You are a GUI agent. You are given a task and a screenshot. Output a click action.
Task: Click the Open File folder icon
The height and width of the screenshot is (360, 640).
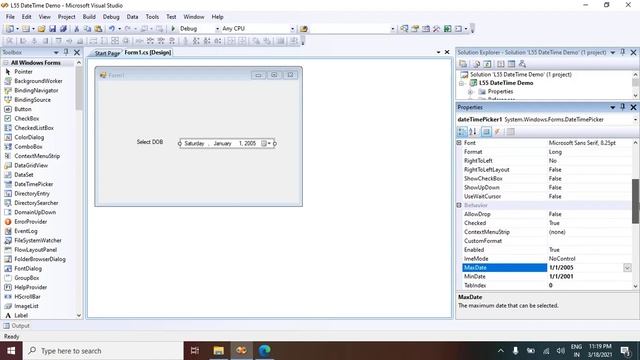click(x=41, y=29)
